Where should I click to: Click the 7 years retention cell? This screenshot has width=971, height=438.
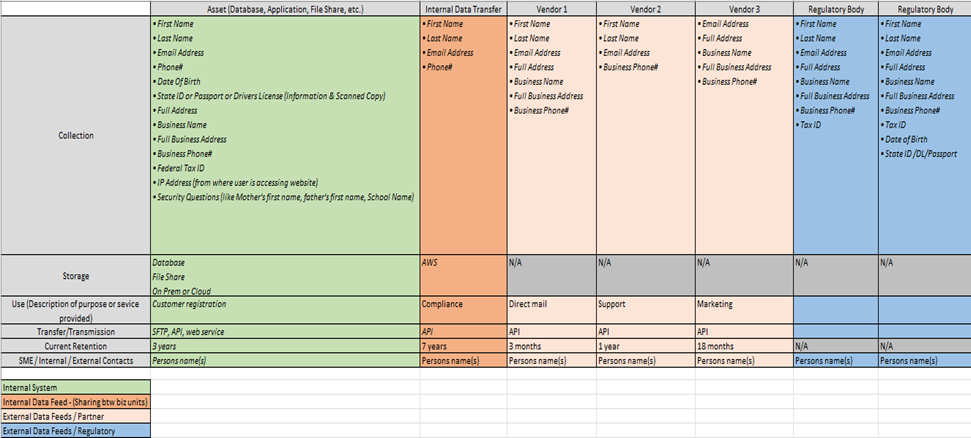tap(463, 345)
